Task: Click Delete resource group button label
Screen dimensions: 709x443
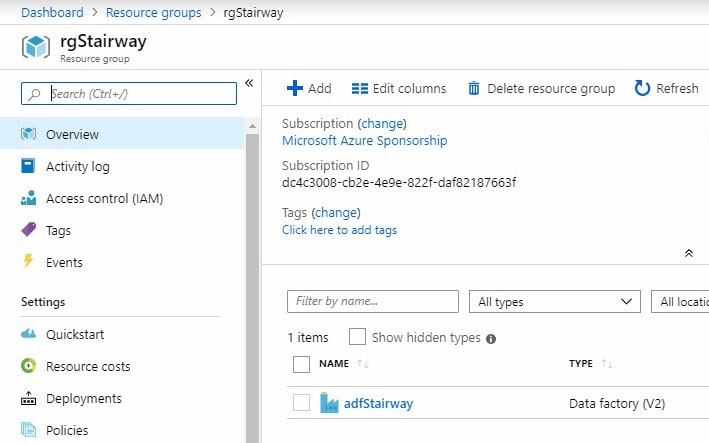Action: [x=551, y=88]
